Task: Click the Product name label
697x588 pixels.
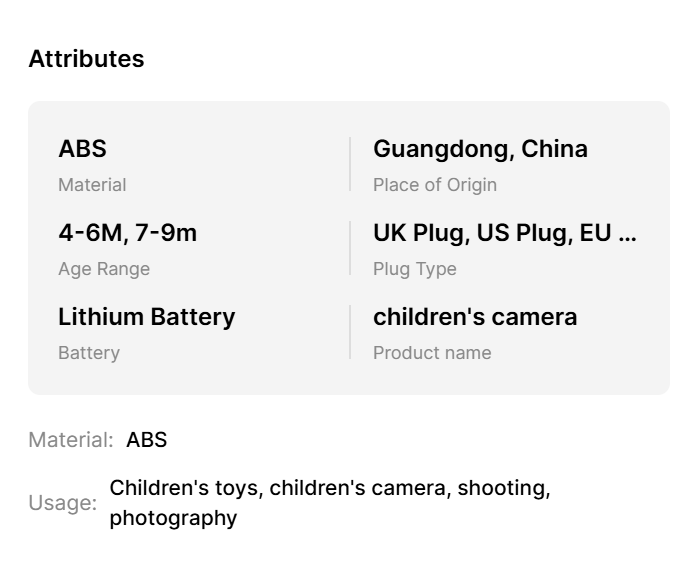Action: click(x=432, y=353)
